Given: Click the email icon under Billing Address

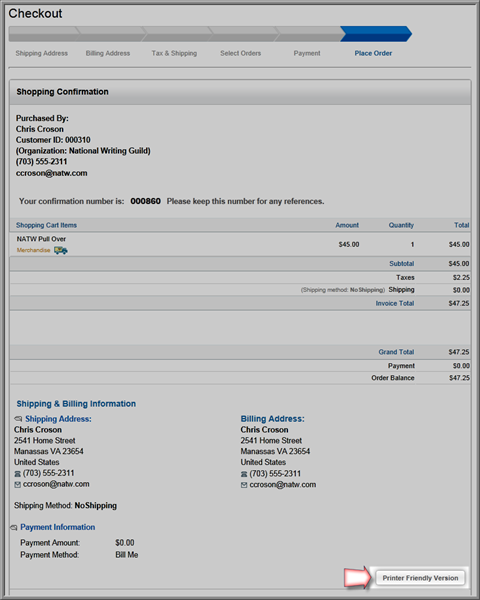Looking at the screenshot, I should click(x=244, y=485).
